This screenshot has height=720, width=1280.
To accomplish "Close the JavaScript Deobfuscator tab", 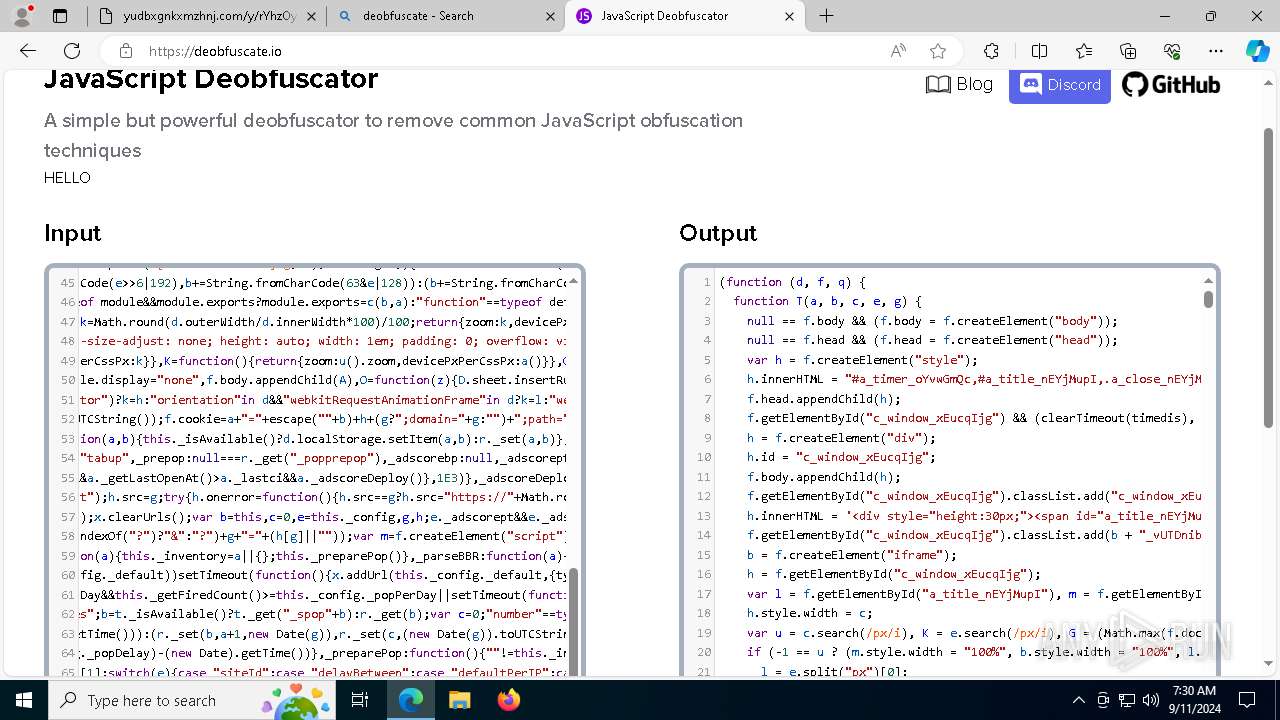I will pyautogui.click(x=790, y=16).
